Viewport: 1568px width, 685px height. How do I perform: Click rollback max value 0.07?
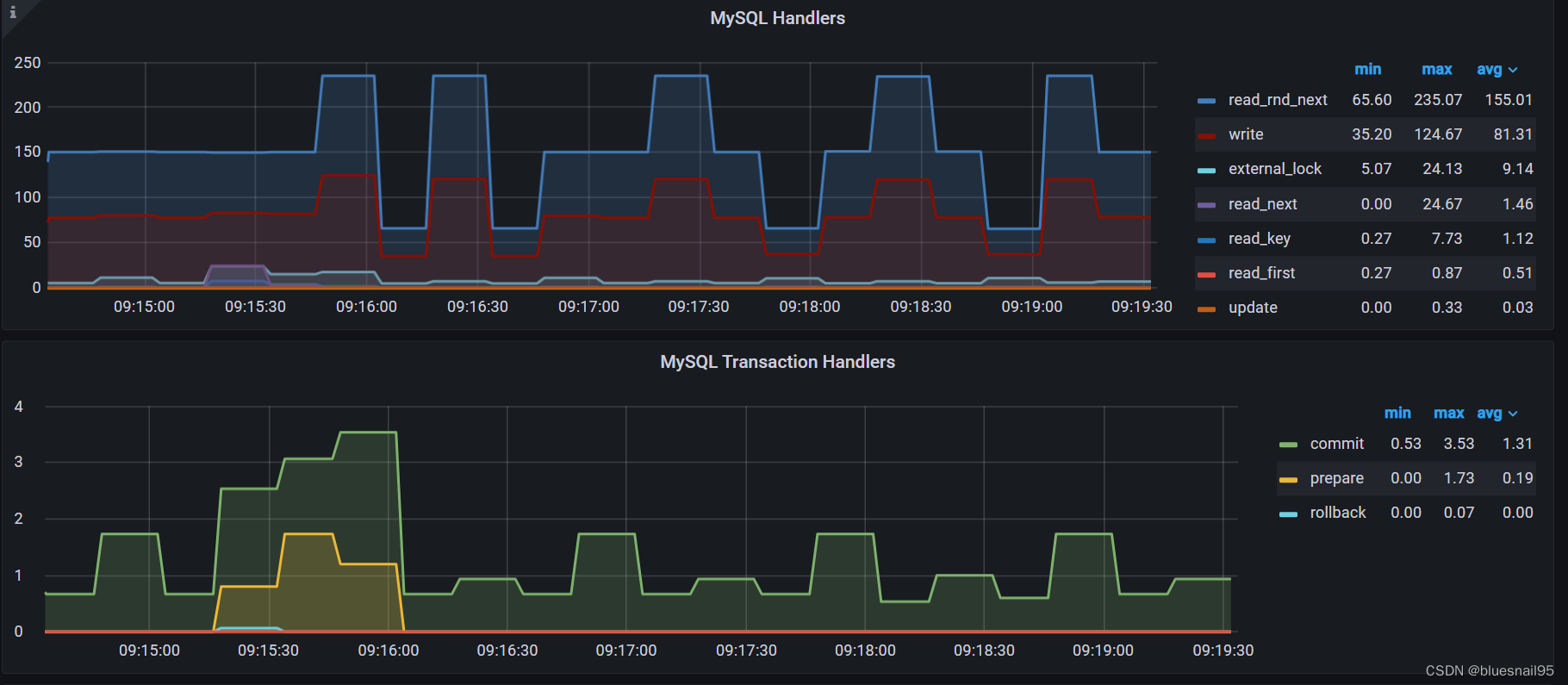click(x=1459, y=513)
